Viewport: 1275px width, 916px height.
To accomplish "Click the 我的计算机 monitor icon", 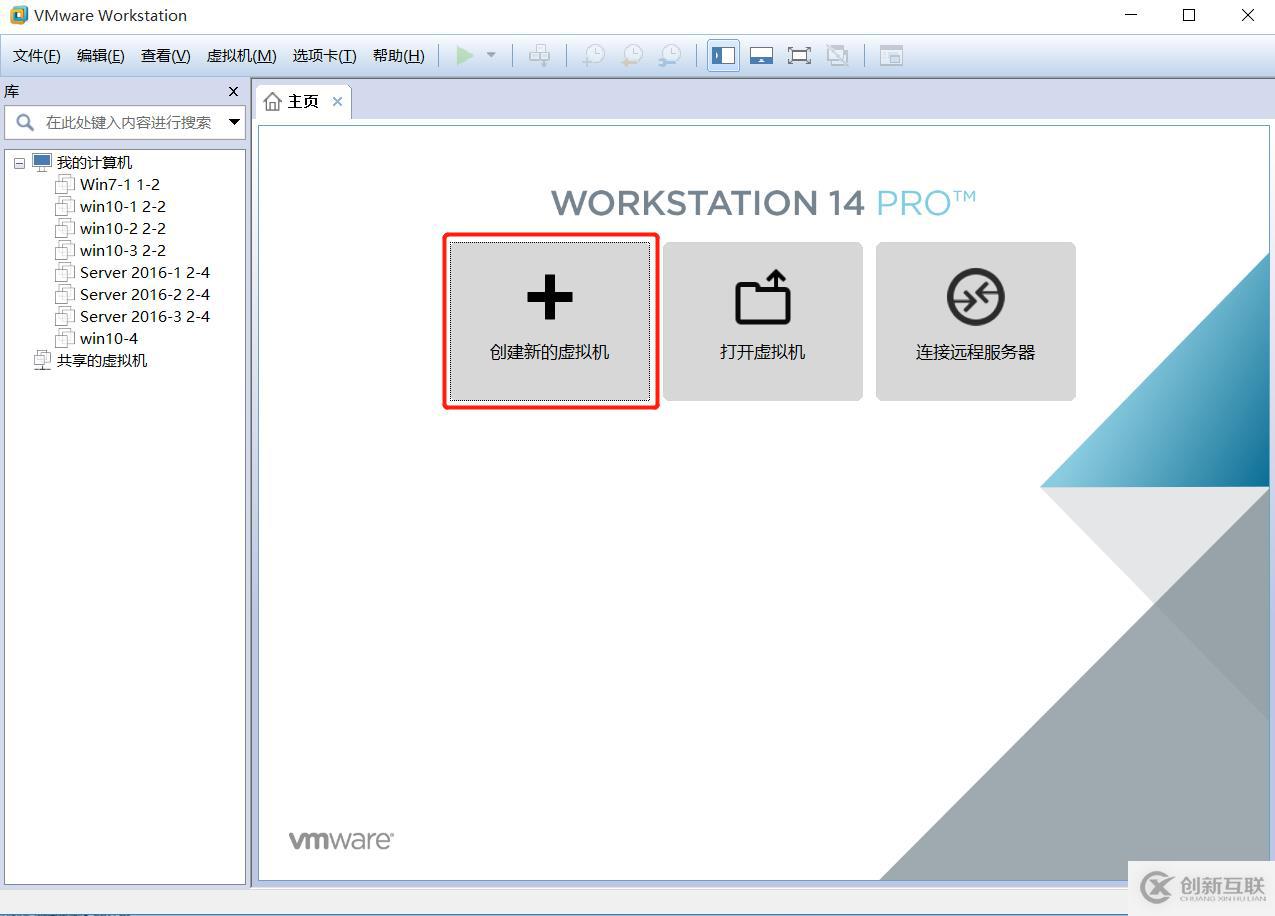I will click(x=41, y=162).
